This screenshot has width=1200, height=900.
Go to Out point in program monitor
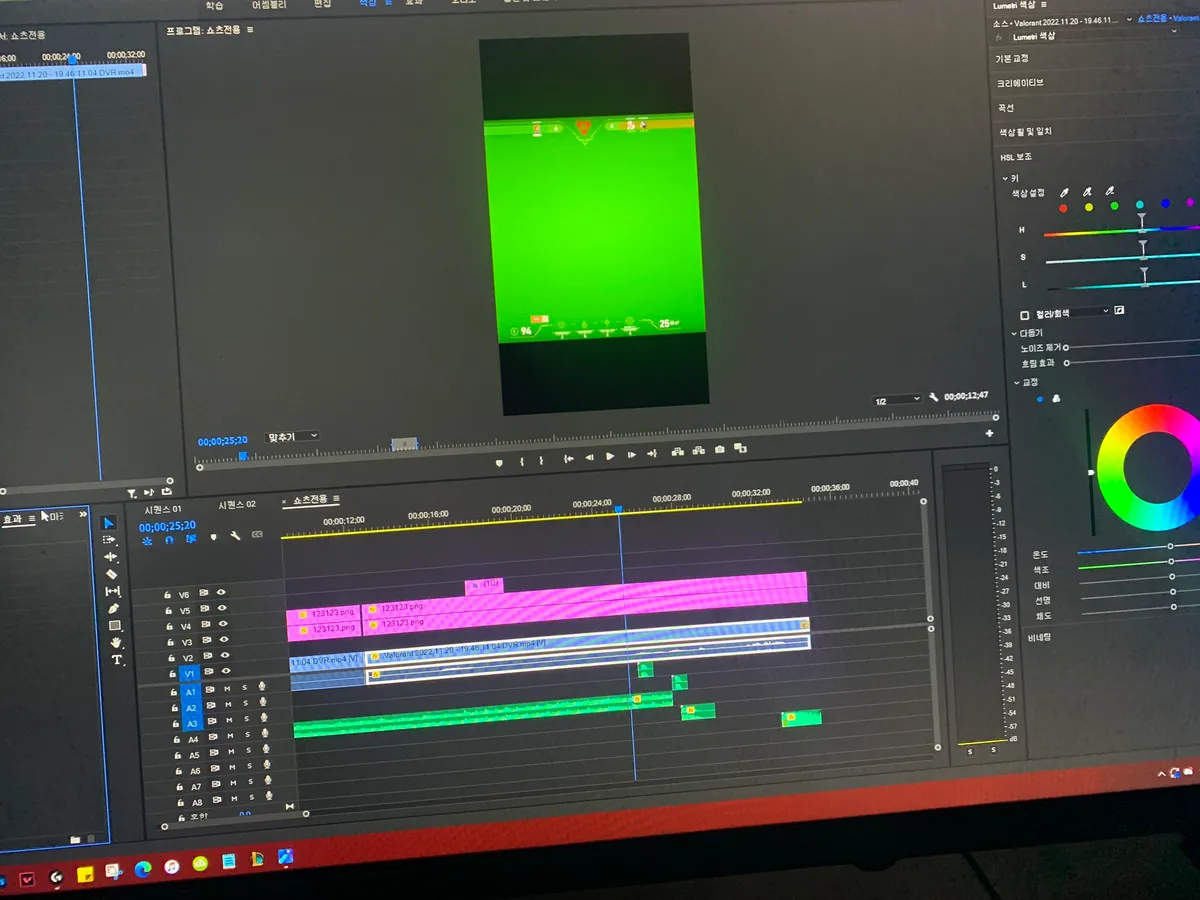click(652, 454)
